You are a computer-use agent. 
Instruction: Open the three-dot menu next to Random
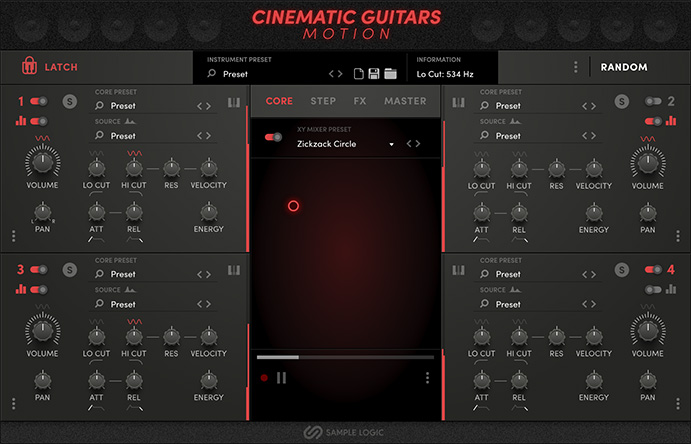tap(575, 68)
